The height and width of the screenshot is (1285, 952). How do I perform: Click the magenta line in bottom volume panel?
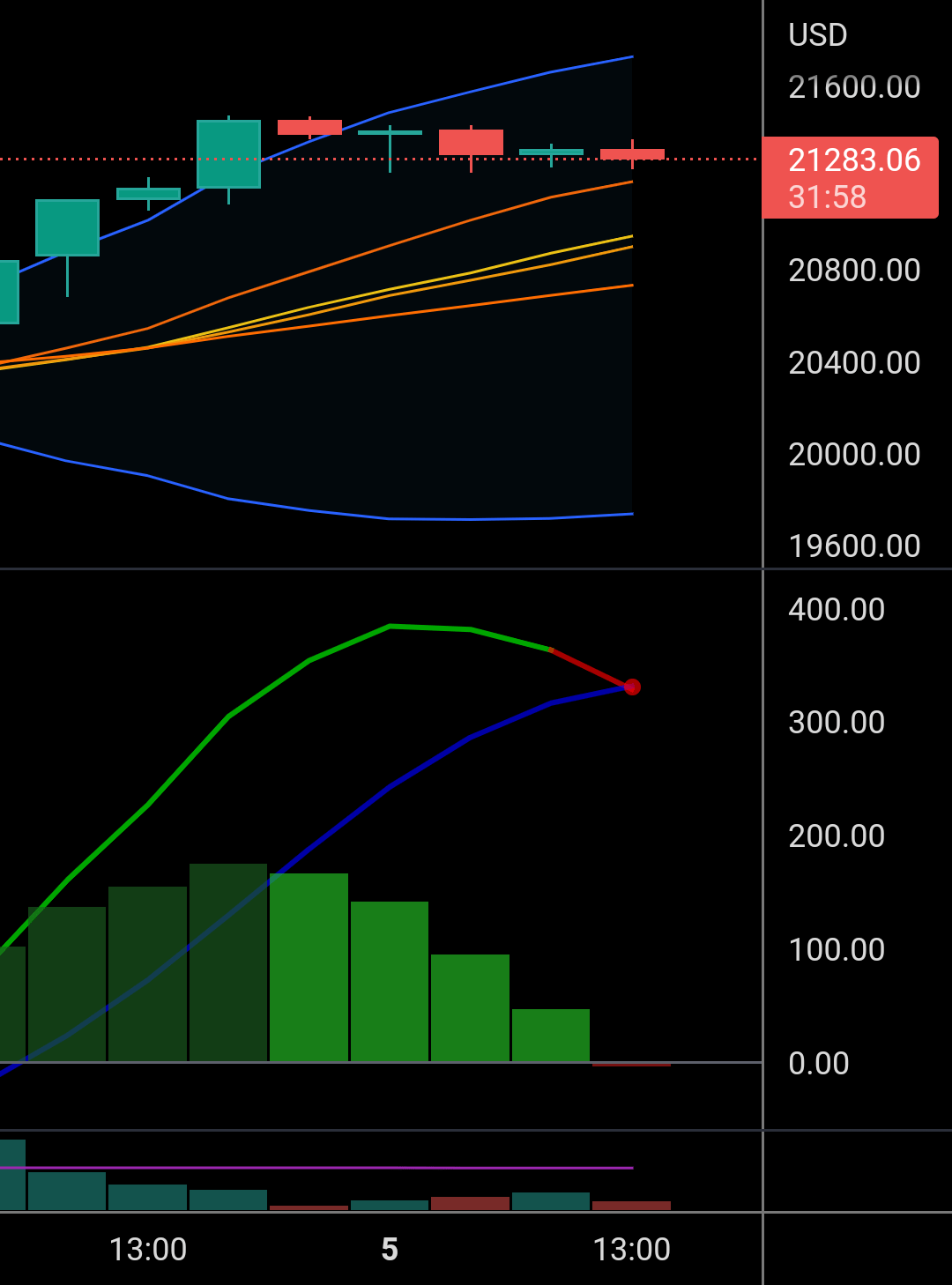(x=353, y=1167)
